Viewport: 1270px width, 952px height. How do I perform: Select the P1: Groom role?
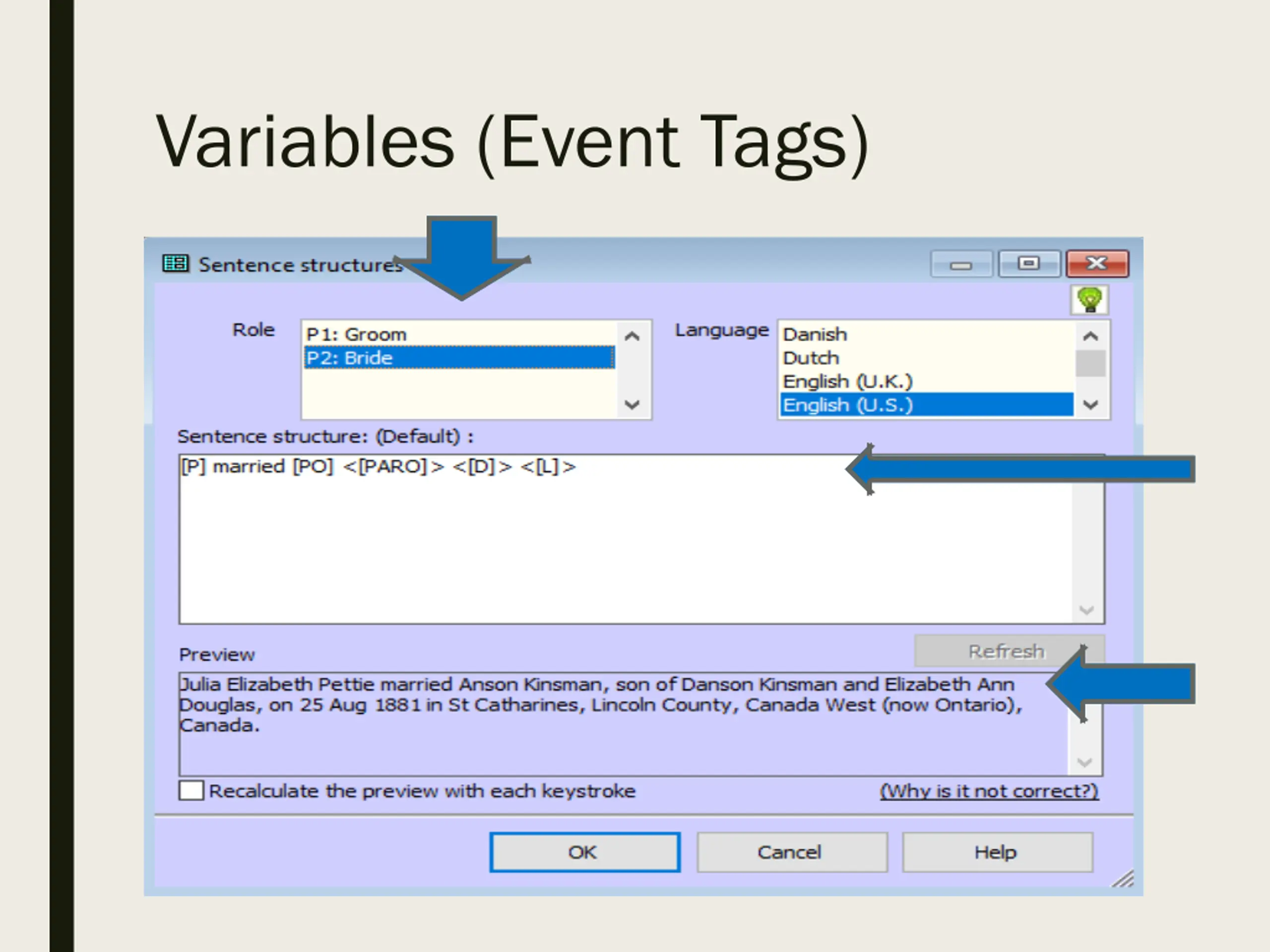click(459, 334)
